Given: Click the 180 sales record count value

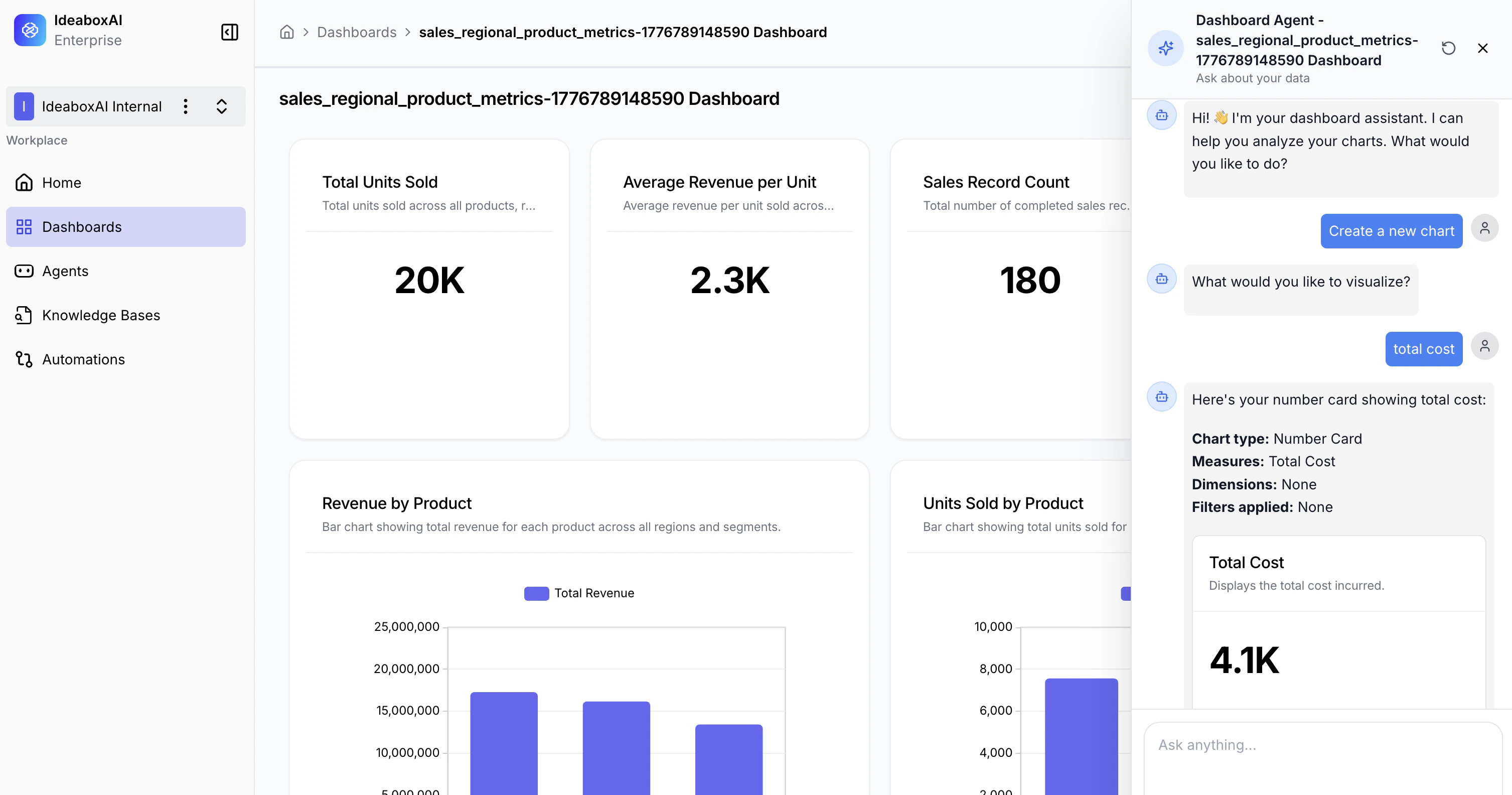Looking at the screenshot, I should click(1030, 280).
